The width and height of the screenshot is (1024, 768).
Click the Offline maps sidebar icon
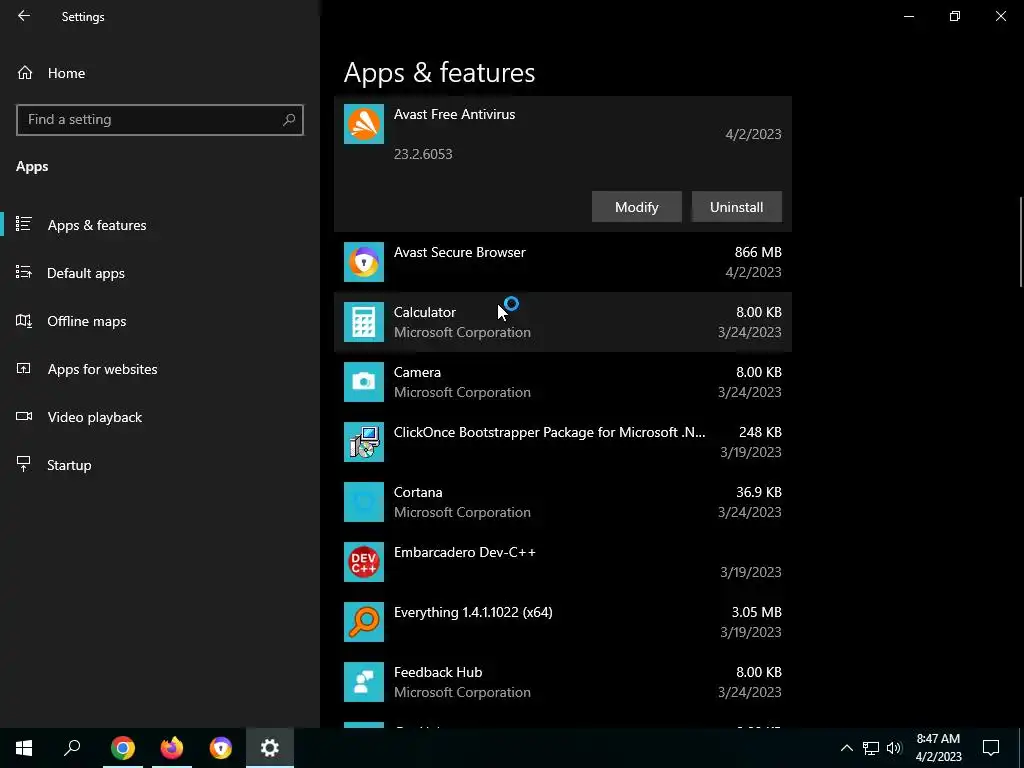click(x=24, y=321)
